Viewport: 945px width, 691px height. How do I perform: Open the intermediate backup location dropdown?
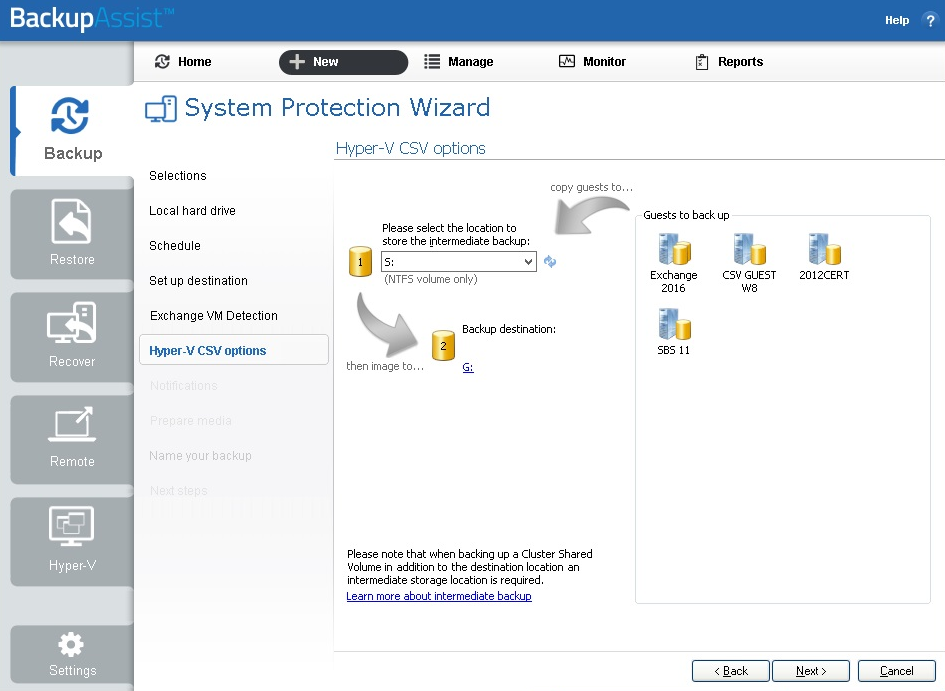pyautogui.click(x=459, y=261)
